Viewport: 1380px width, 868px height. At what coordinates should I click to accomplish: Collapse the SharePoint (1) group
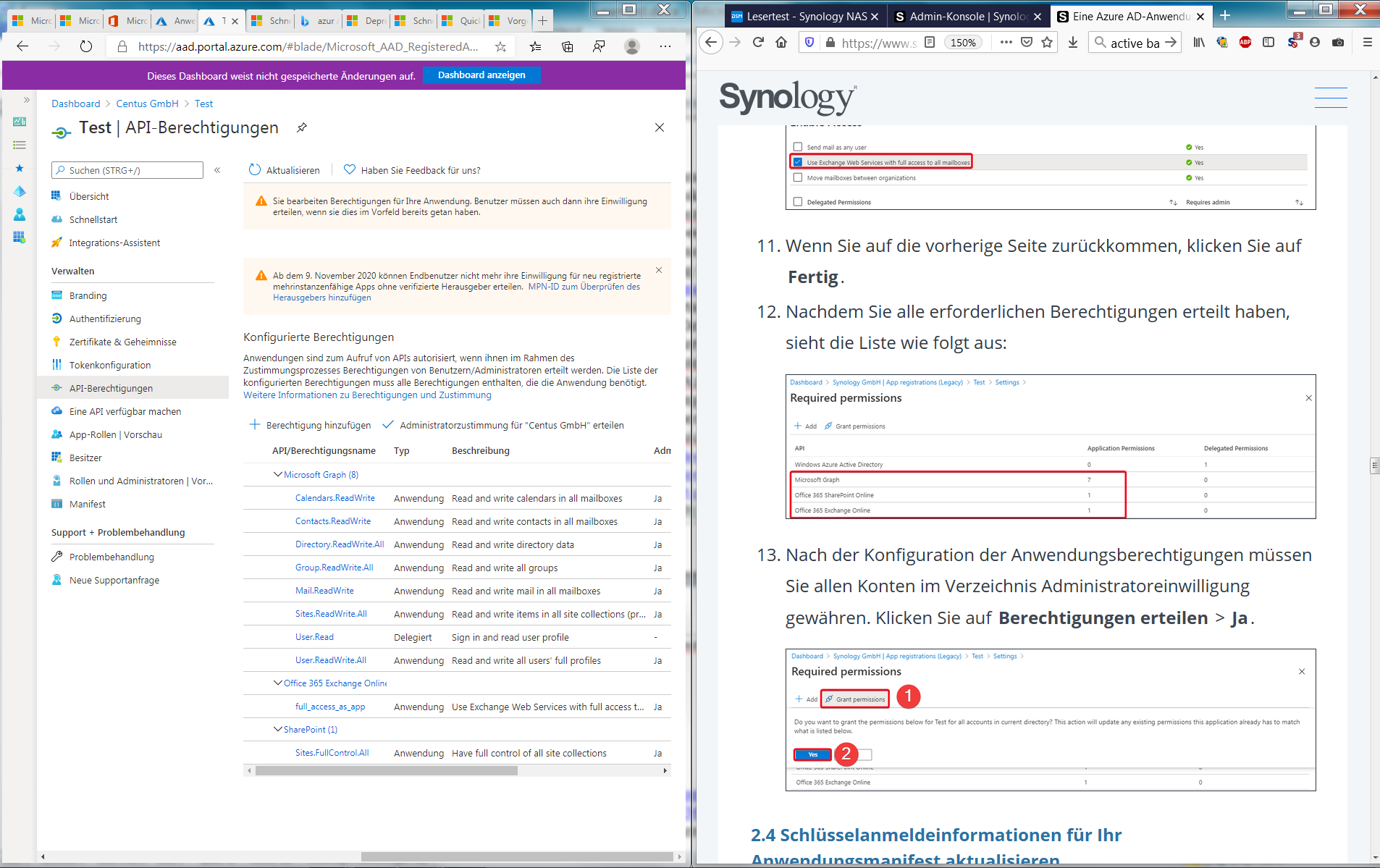(x=277, y=729)
